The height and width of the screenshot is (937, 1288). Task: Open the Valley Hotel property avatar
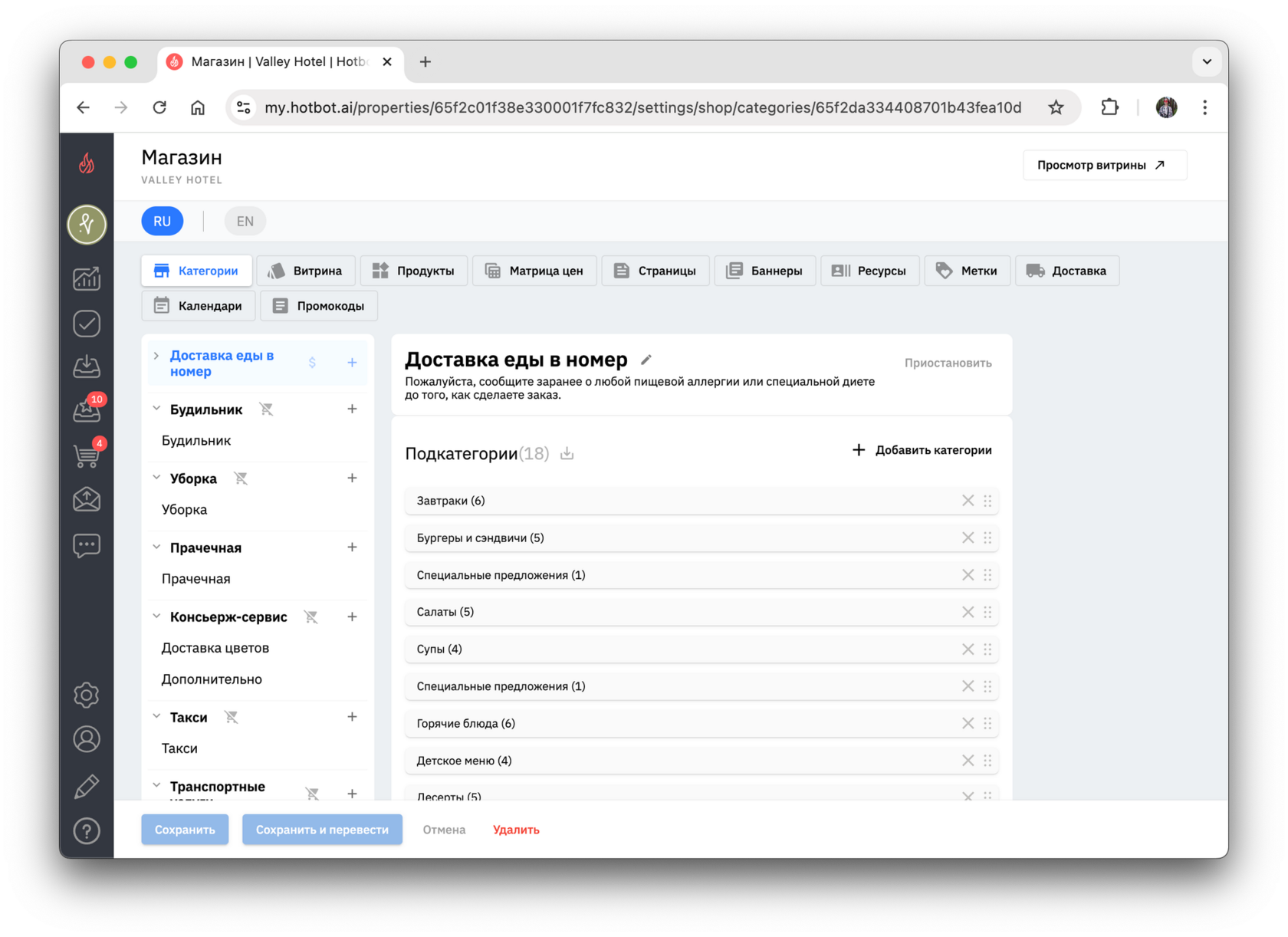[87, 225]
